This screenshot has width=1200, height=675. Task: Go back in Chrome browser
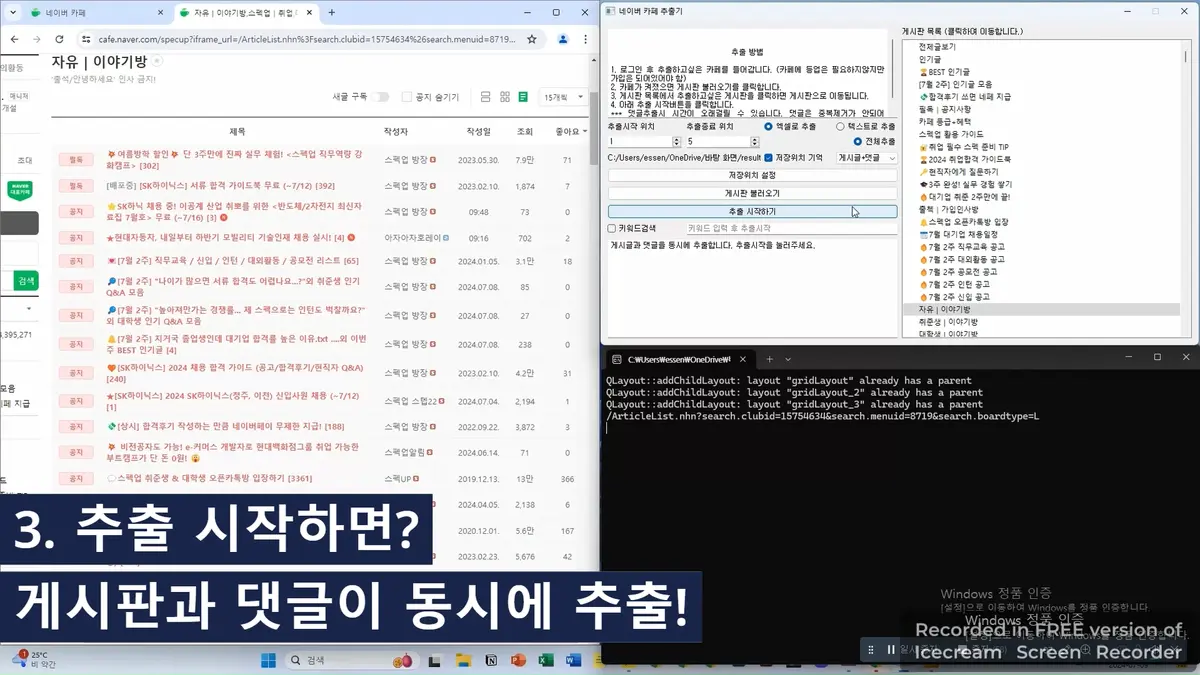coord(12,39)
